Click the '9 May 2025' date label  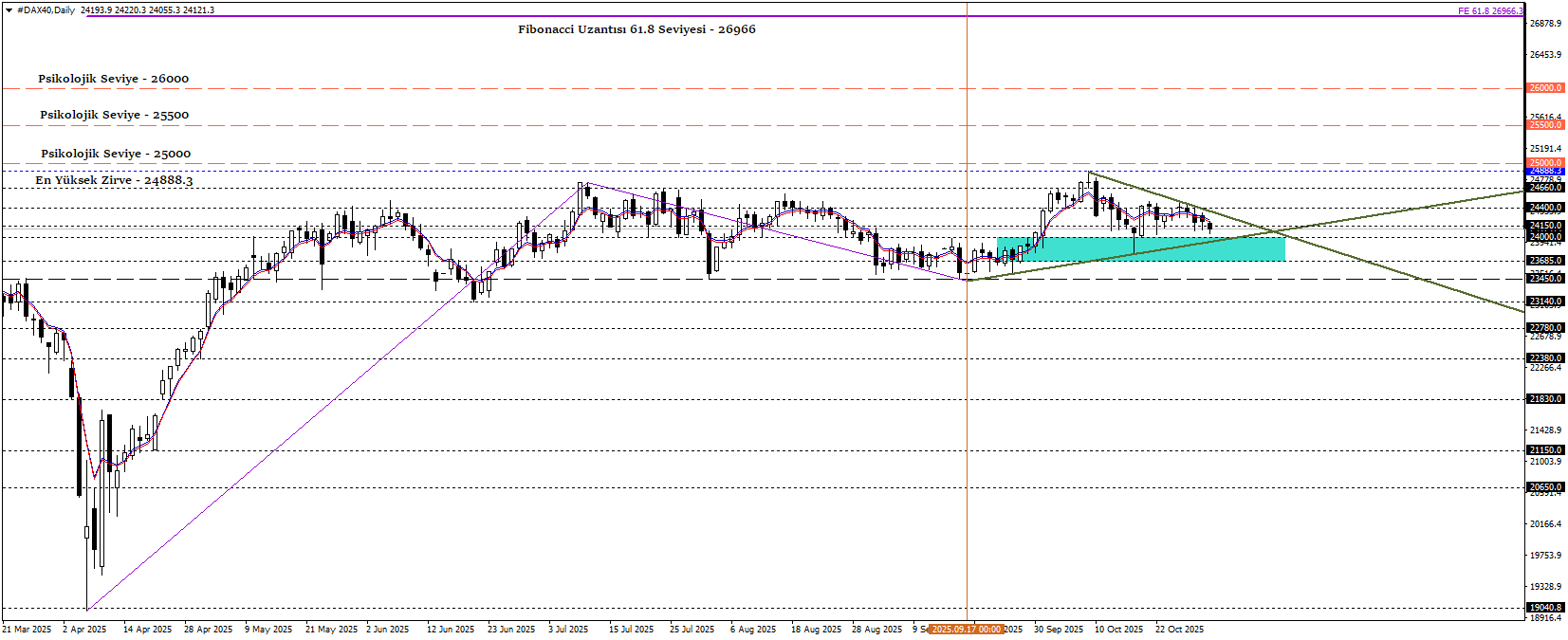point(268,630)
